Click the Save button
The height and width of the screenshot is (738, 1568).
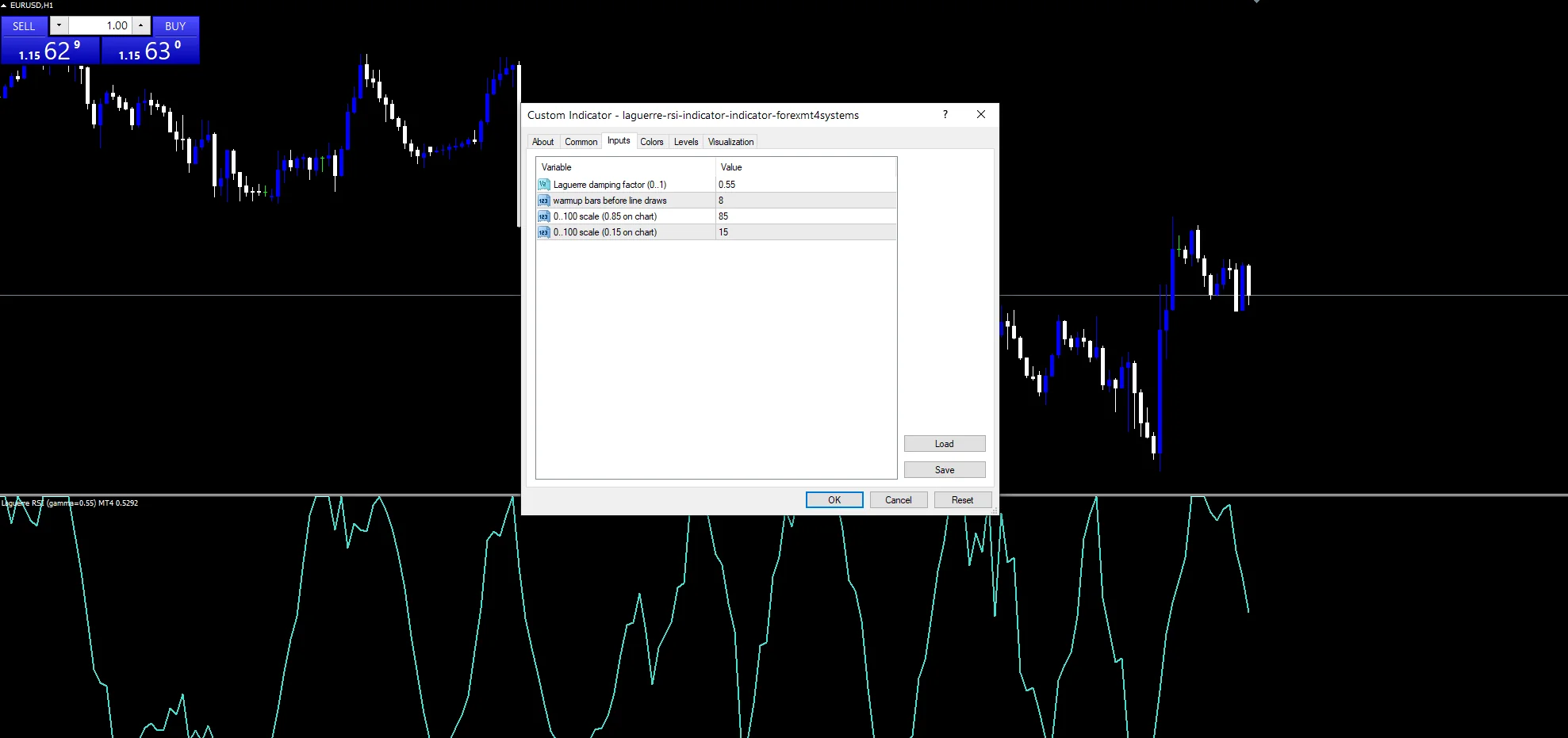pyautogui.click(x=945, y=470)
